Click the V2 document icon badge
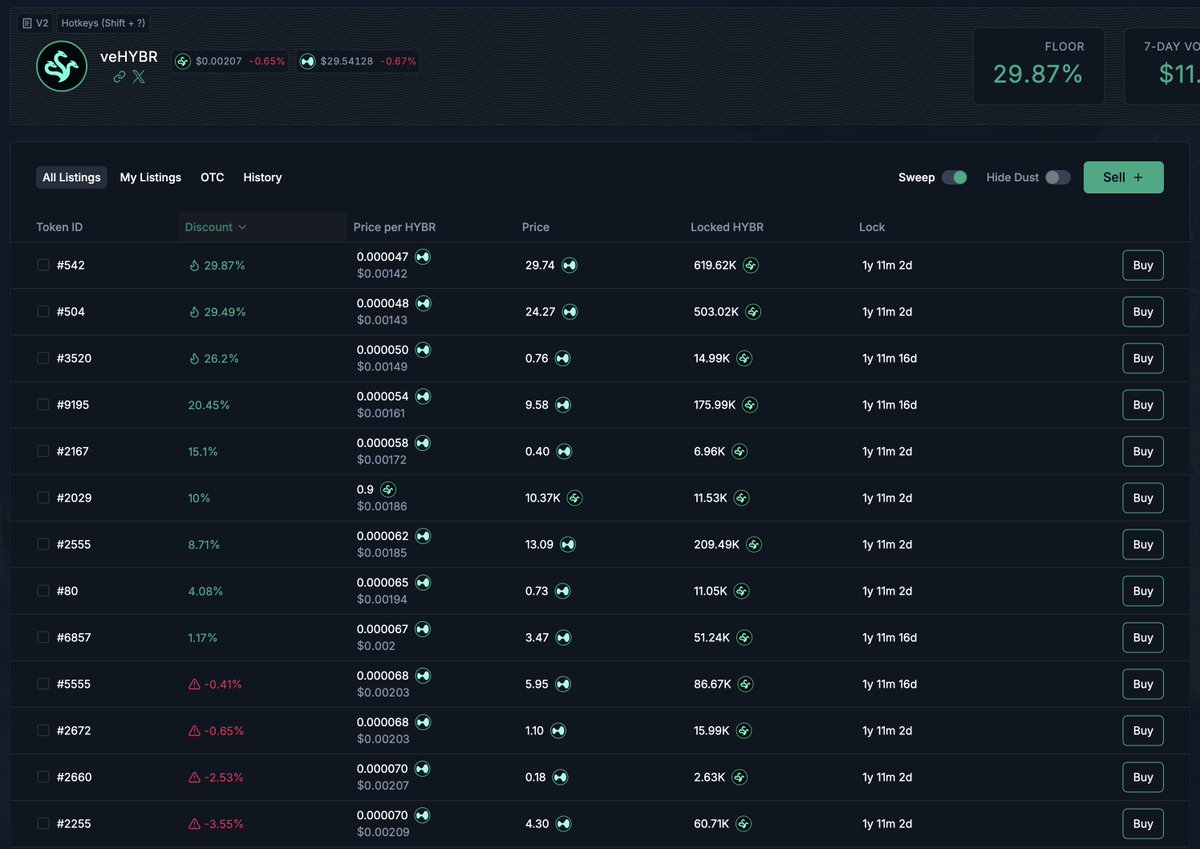Viewport: 1200px width, 849px height. click(x=35, y=22)
